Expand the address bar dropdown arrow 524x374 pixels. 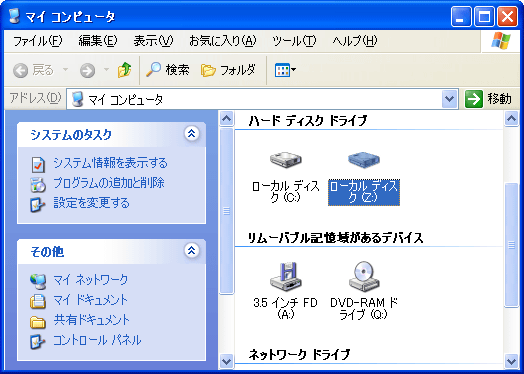(449, 99)
